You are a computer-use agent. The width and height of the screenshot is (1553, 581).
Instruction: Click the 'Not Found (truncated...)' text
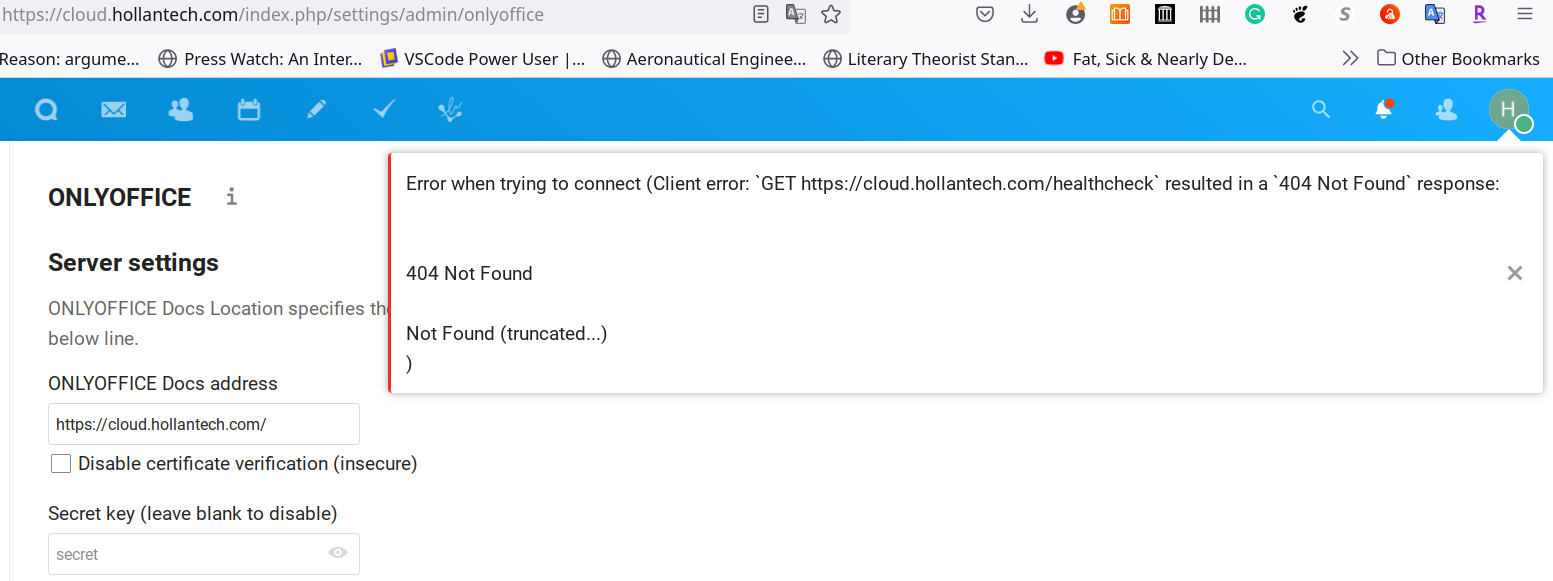point(507,333)
